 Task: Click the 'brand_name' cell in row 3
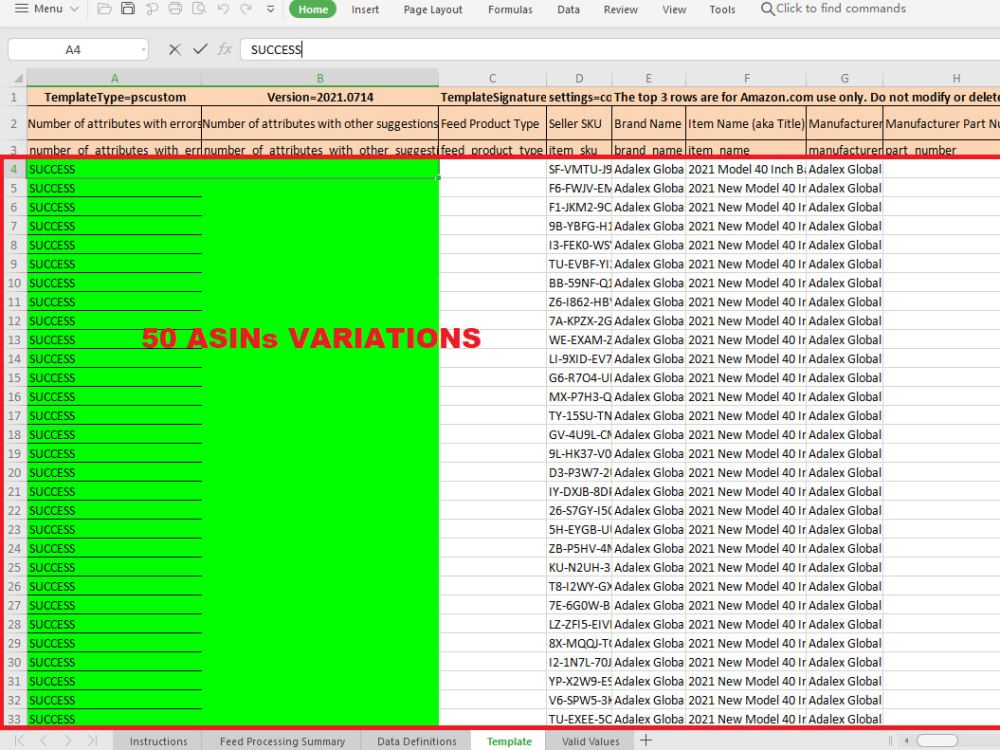point(649,151)
